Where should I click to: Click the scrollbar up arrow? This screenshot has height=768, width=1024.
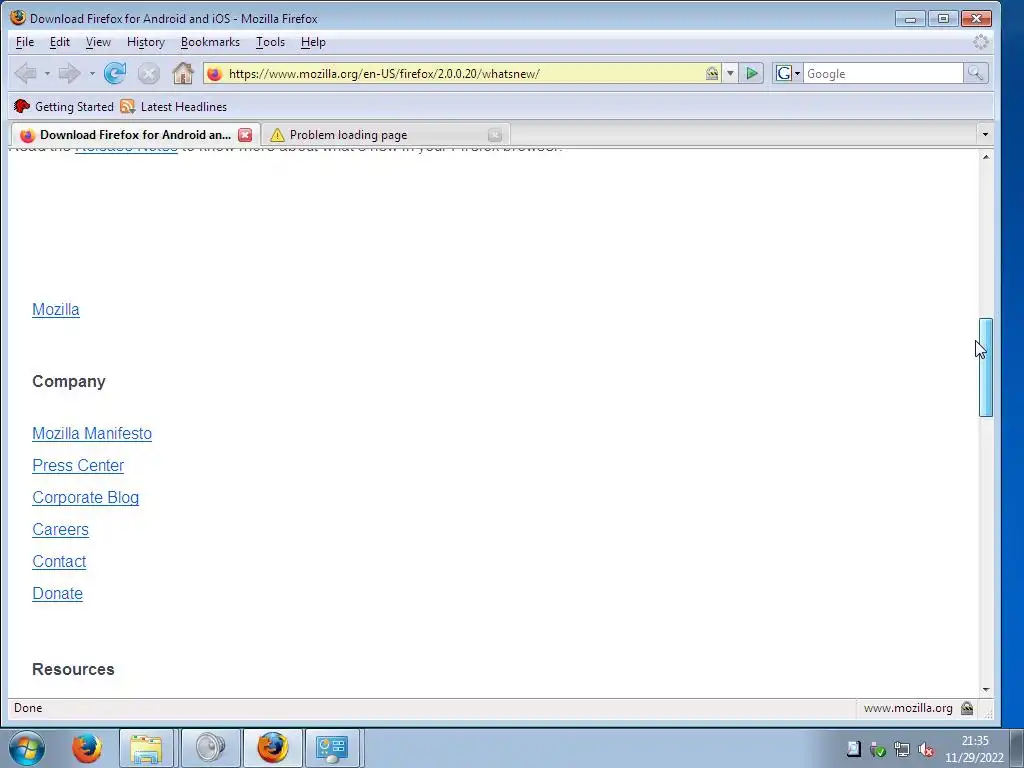click(985, 157)
